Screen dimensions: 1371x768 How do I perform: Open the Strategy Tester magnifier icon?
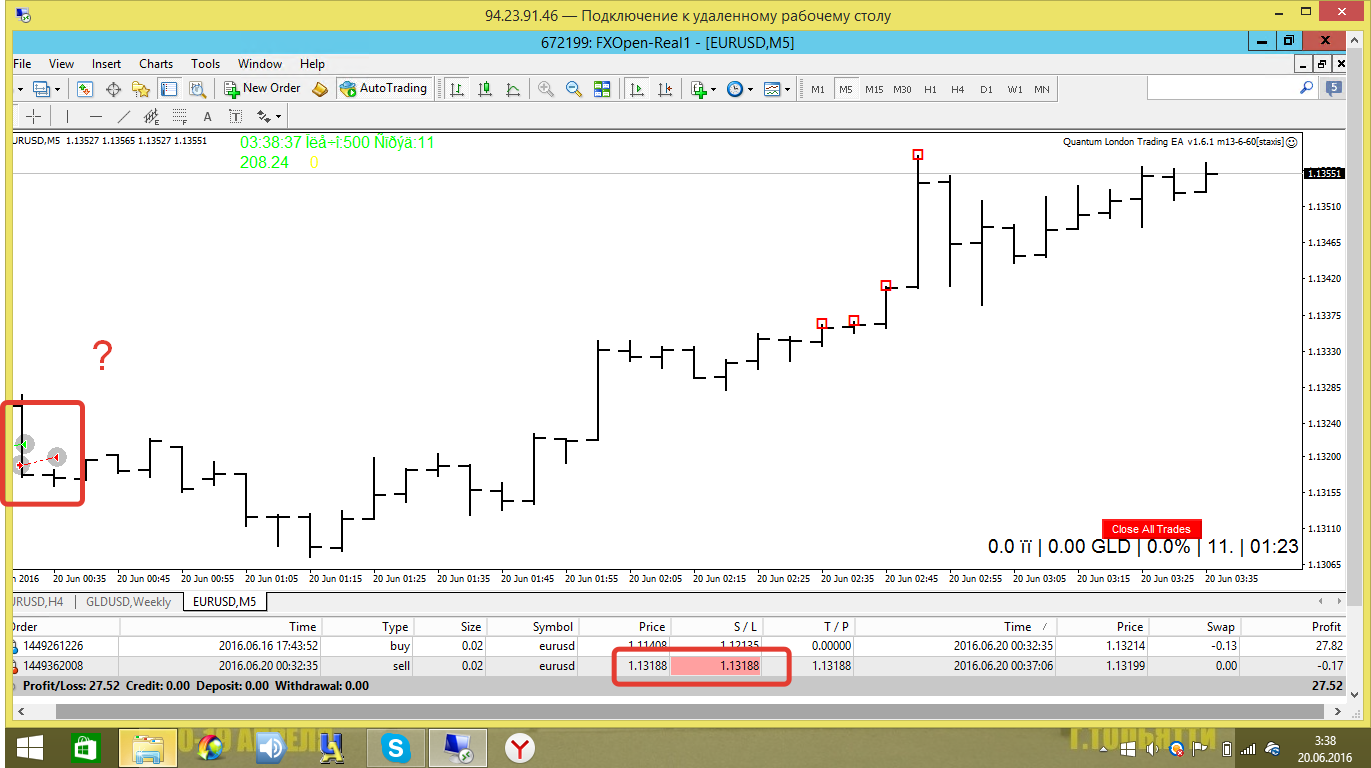tap(197, 89)
